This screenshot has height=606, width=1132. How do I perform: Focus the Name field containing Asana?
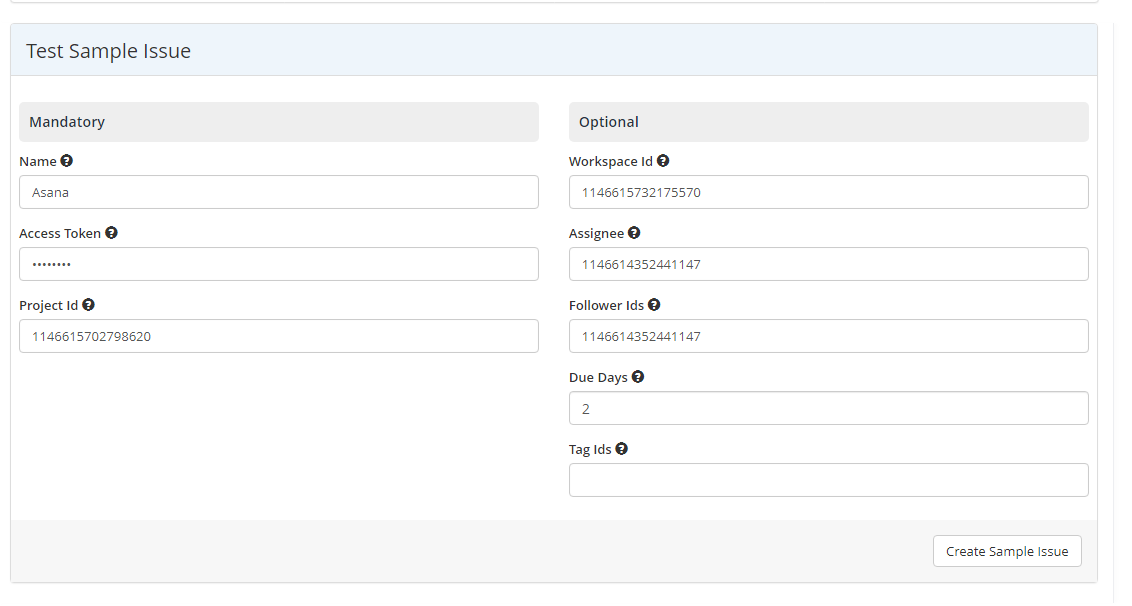point(278,192)
